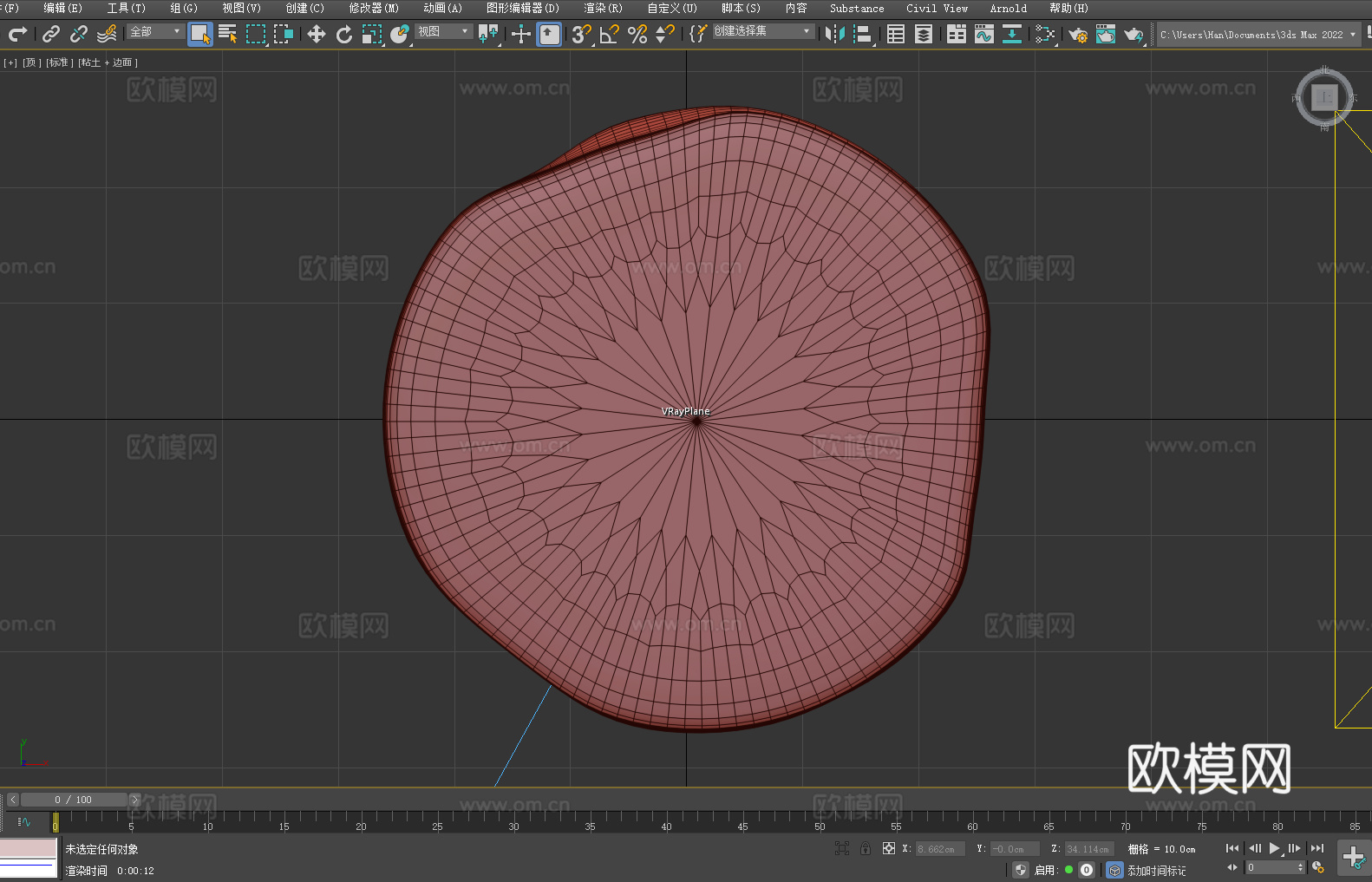Open the Render Setup teapot icon
This screenshot has height=882, width=1372.
[1077, 34]
